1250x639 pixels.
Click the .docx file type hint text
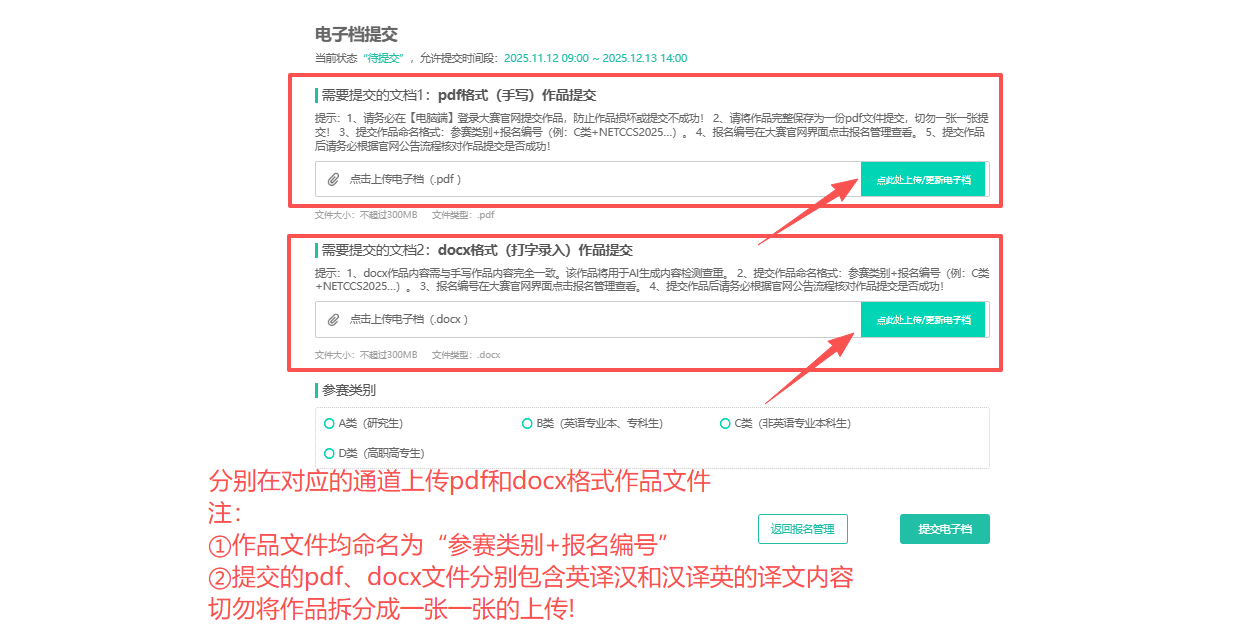coord(466,355)
